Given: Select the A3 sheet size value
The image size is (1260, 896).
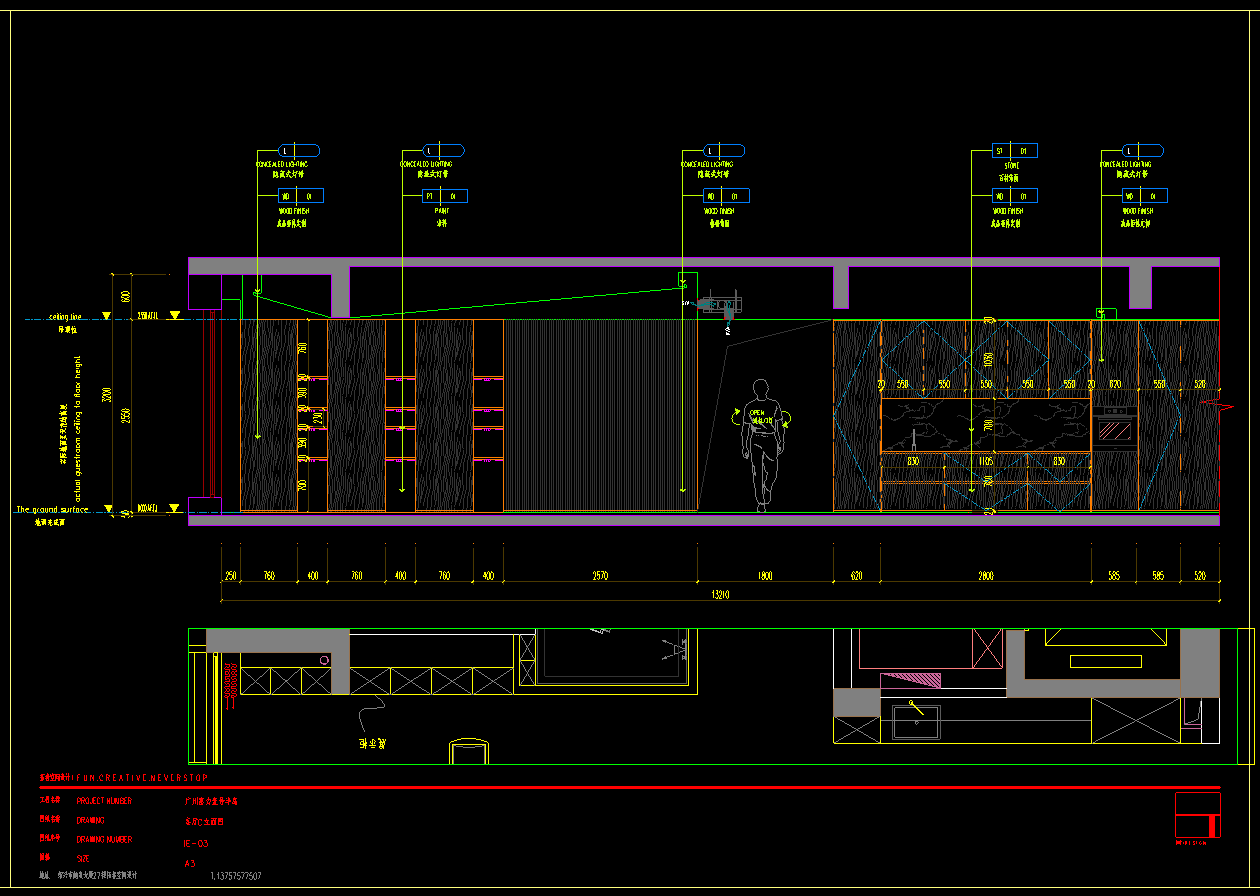Looking at the screenshot, I should 190,862.
